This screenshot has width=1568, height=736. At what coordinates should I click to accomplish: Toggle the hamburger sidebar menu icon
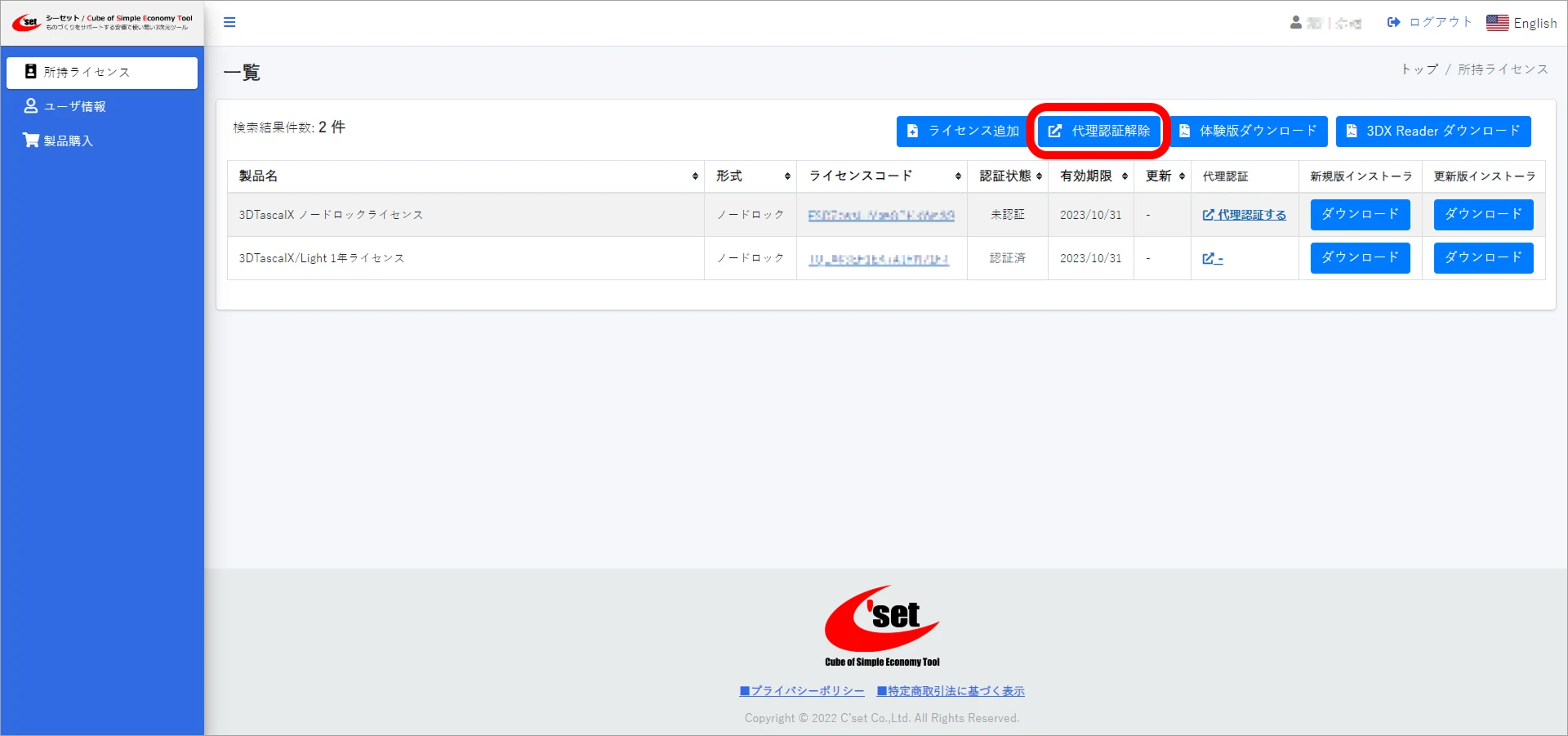229,22
